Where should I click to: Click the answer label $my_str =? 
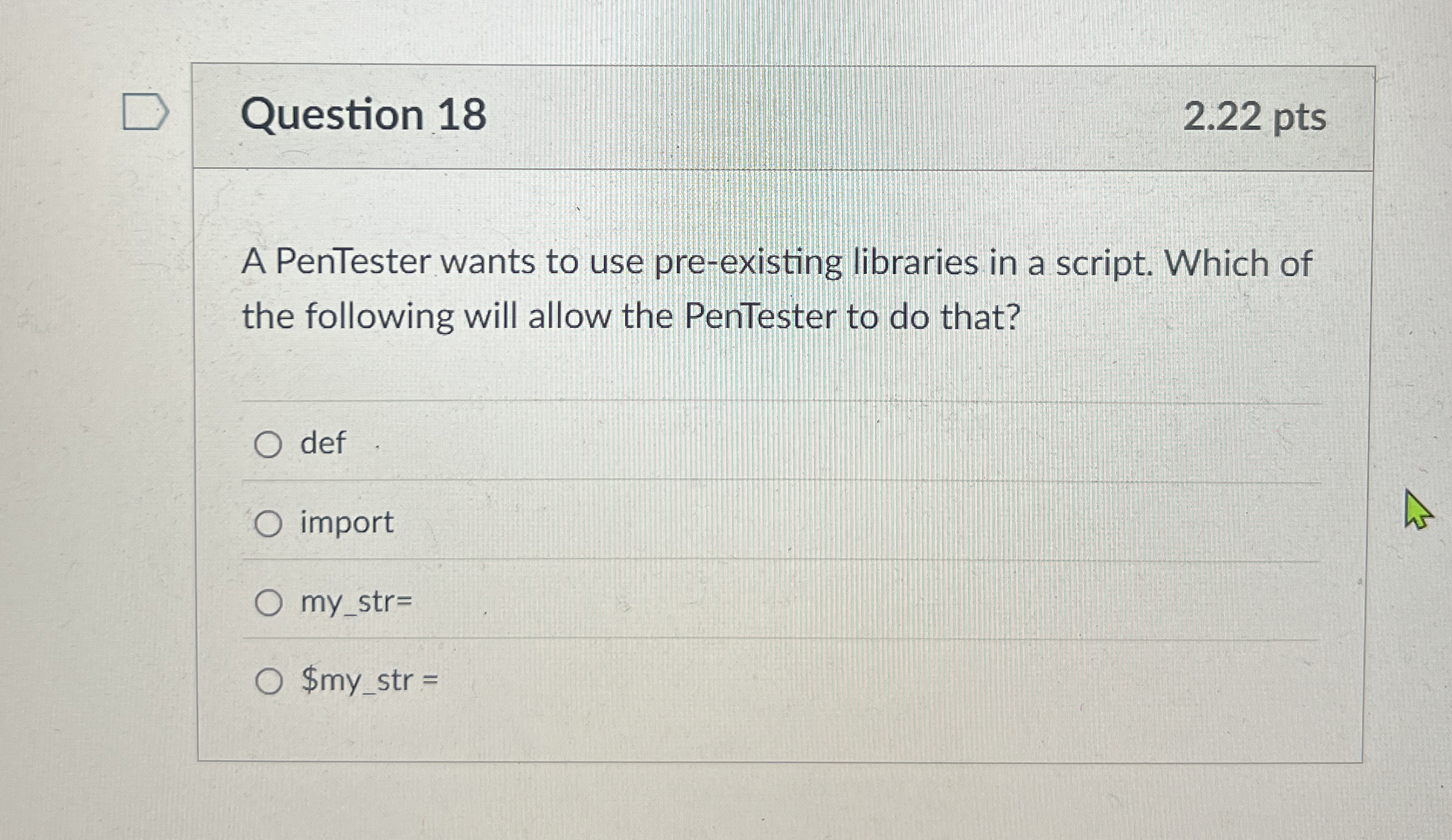367,682
